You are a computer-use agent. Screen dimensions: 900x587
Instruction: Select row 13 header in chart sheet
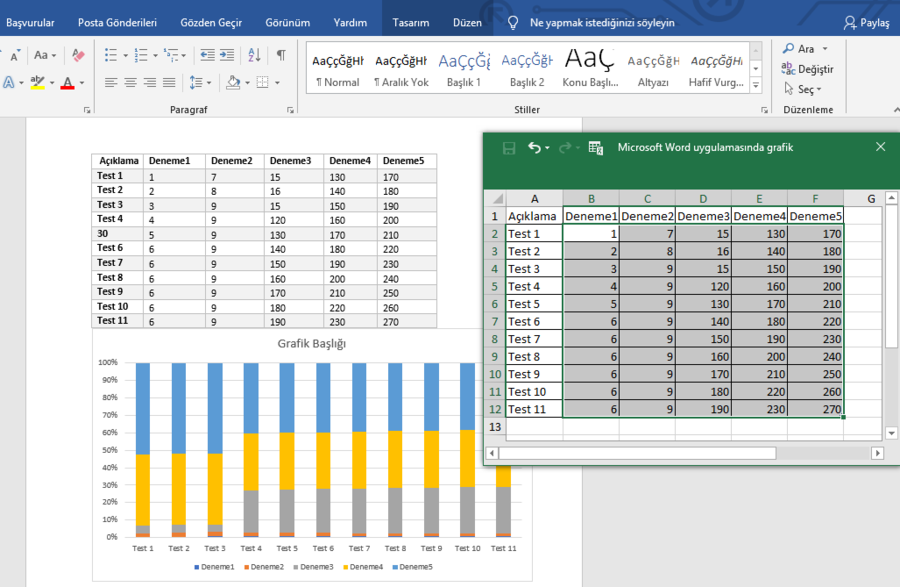(x=495, y=427)
